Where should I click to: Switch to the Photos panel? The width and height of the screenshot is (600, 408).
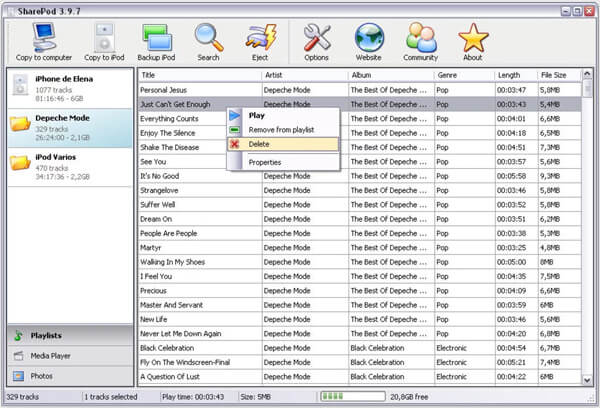click(x=70, y=376)
